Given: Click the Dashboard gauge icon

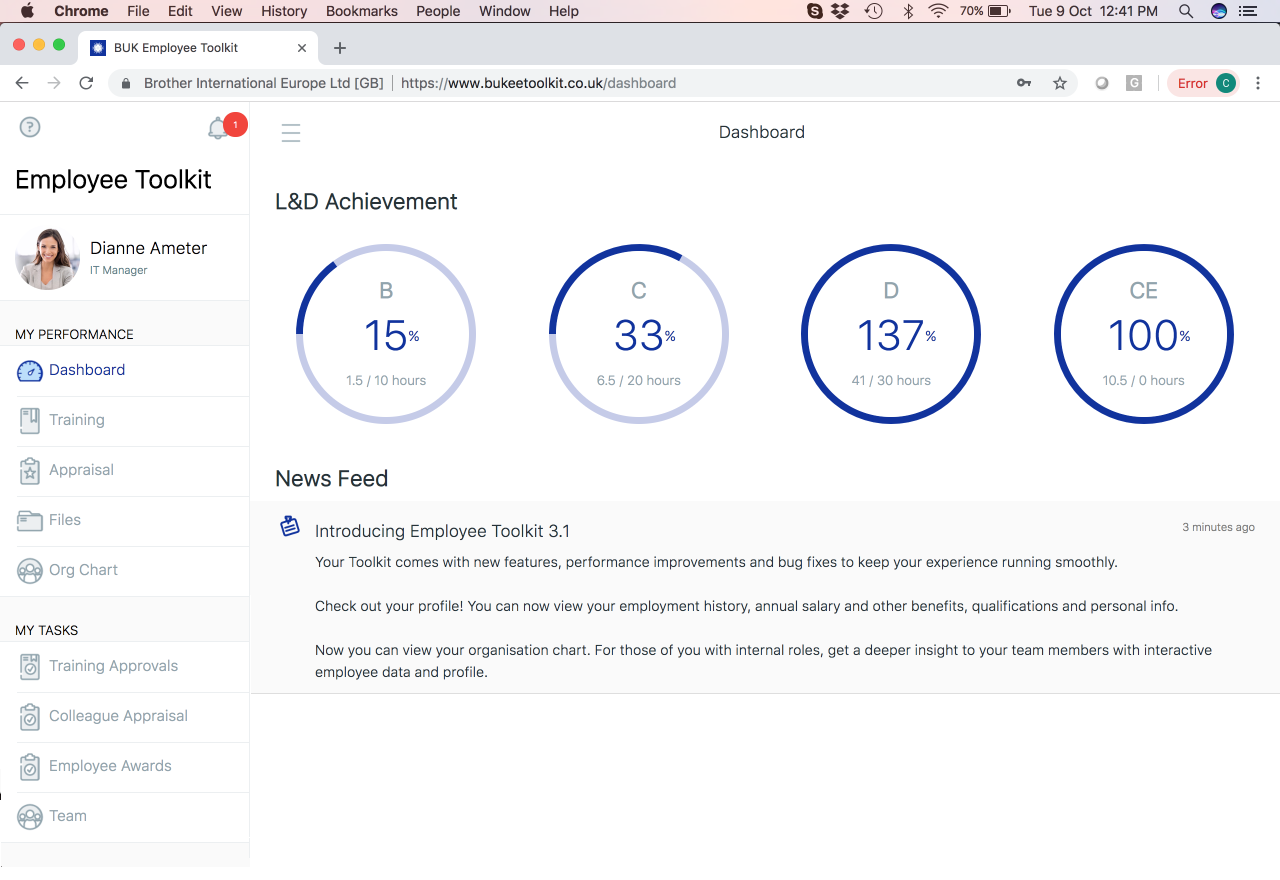Looking at the screenshot, I should click(x=30, y=371).
